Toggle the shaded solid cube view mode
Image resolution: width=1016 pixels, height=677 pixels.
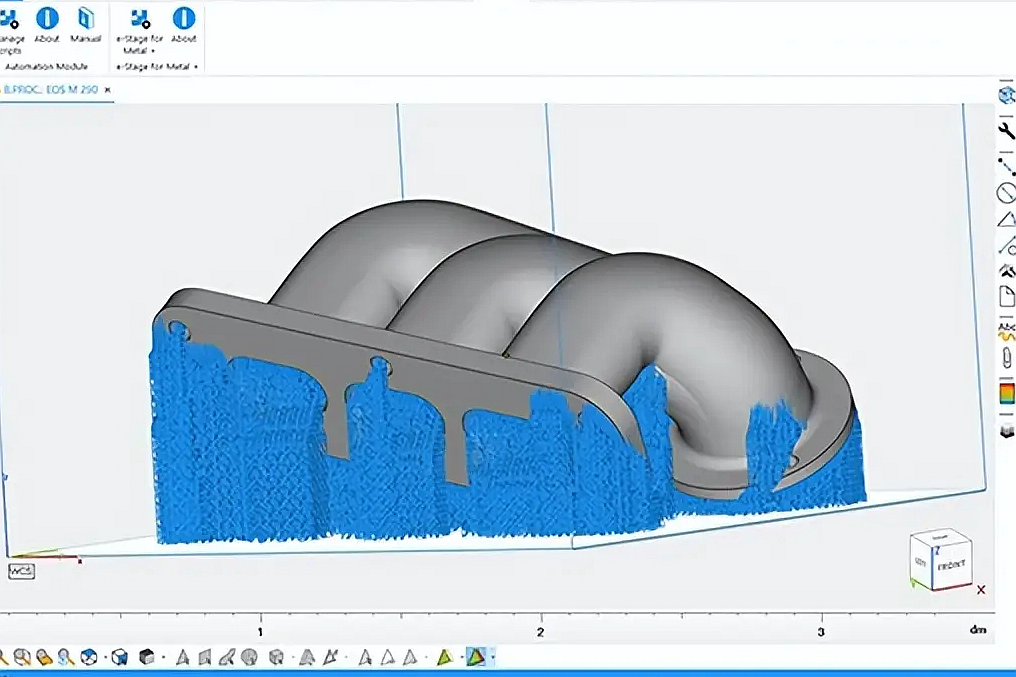point(147,657)
